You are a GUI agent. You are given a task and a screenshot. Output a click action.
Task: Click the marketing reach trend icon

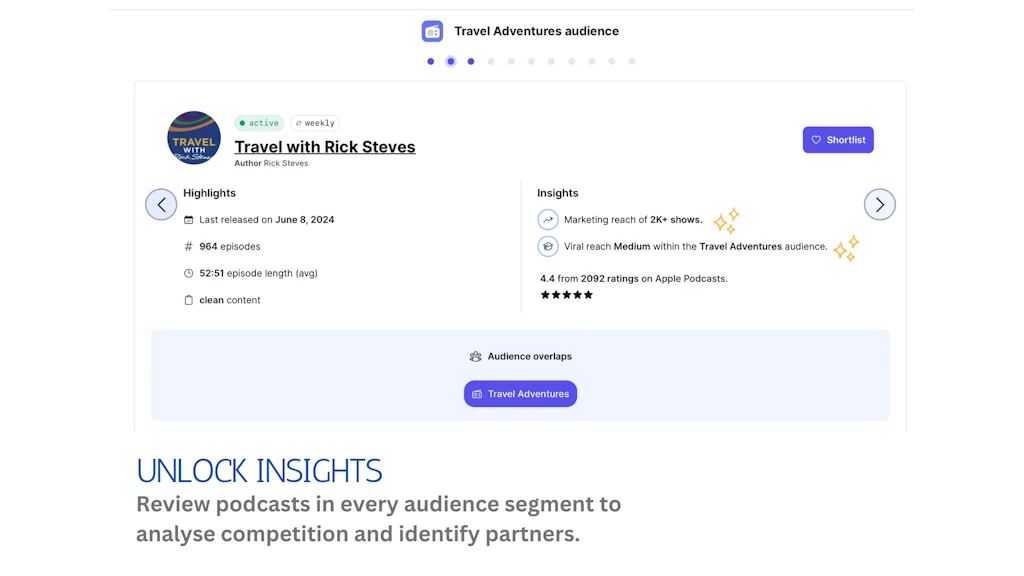click(x=548, y=219)
